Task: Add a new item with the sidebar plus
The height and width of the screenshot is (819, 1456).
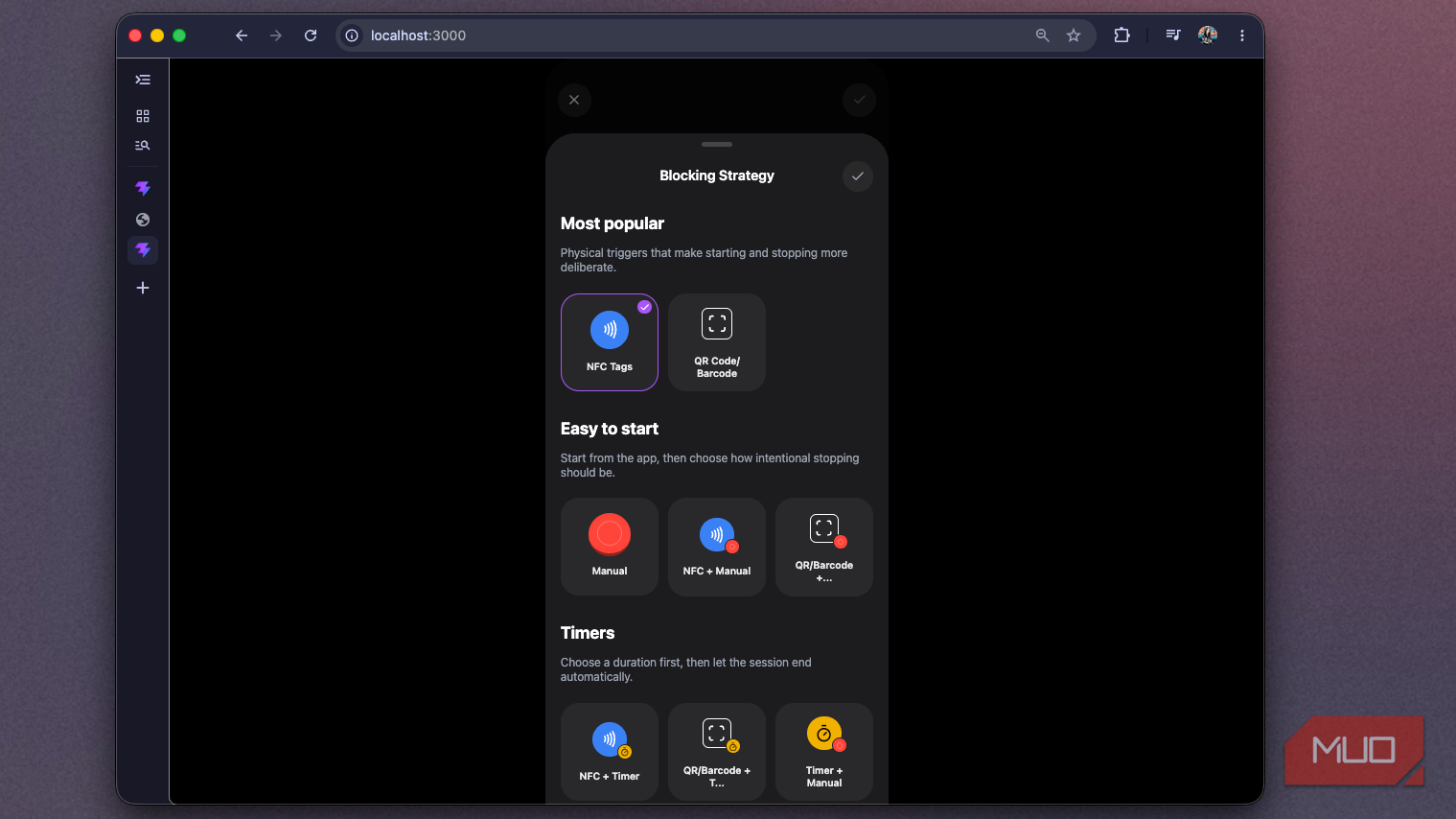Action: click(143, 288)
